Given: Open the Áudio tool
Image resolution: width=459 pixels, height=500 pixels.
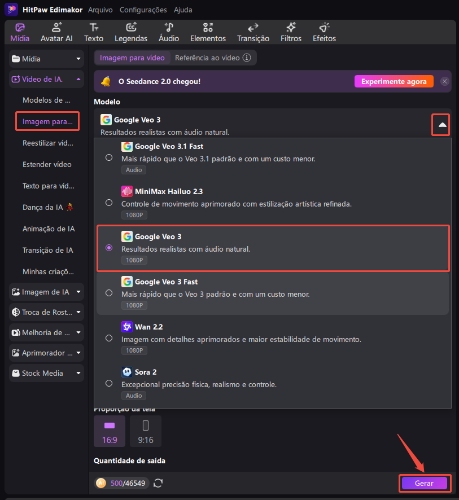Looking at the screenshot, I should tap(169, 32).
